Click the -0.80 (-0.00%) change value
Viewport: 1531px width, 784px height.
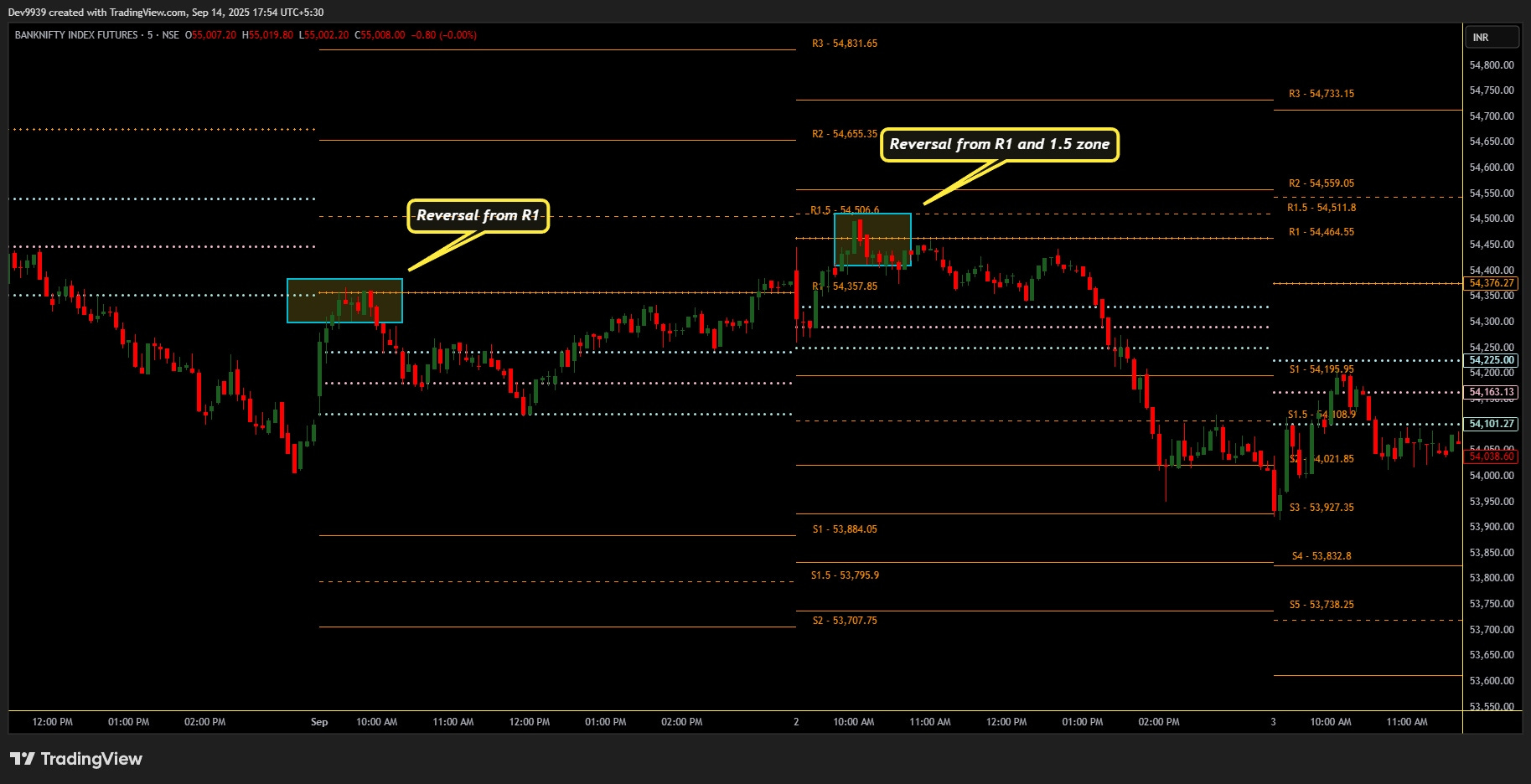click(444, 35)
